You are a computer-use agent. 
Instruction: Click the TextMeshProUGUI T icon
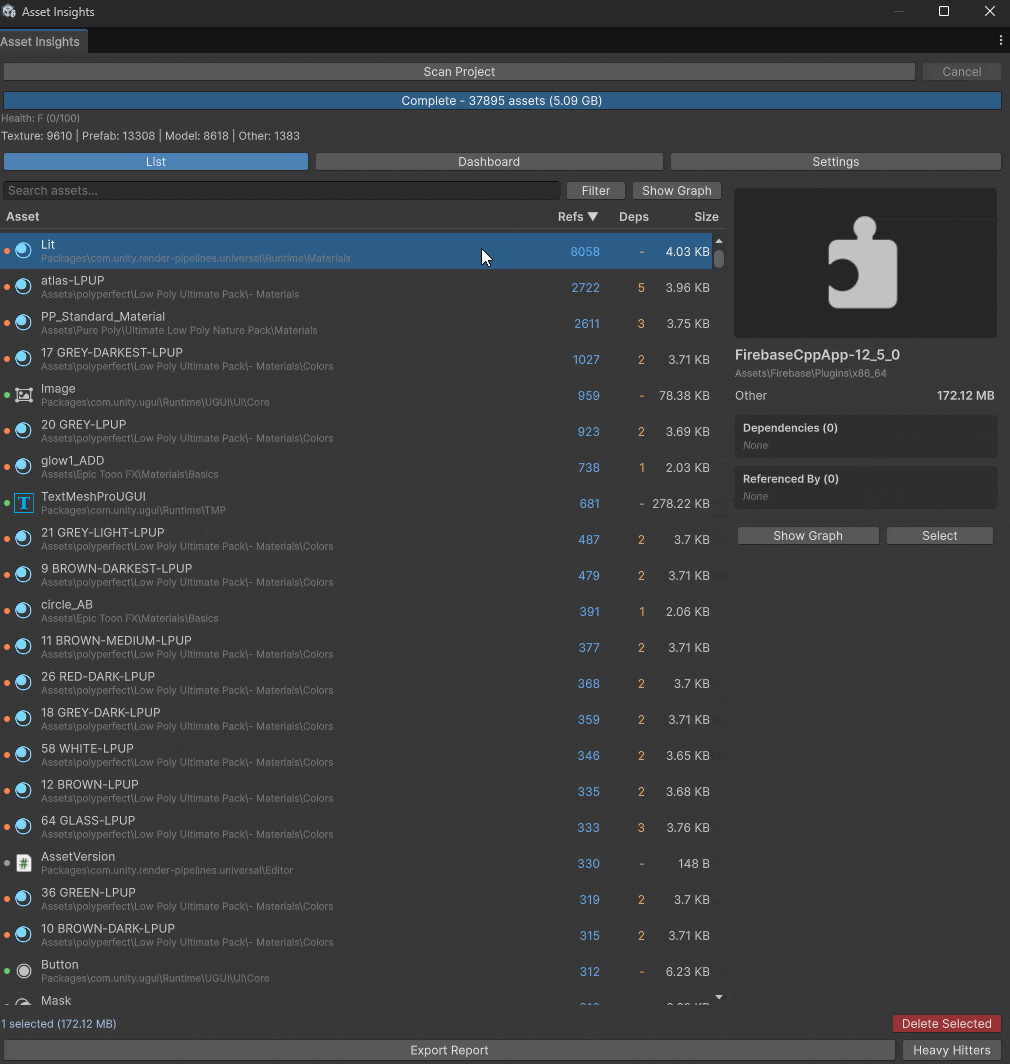(x=24, y=503)
